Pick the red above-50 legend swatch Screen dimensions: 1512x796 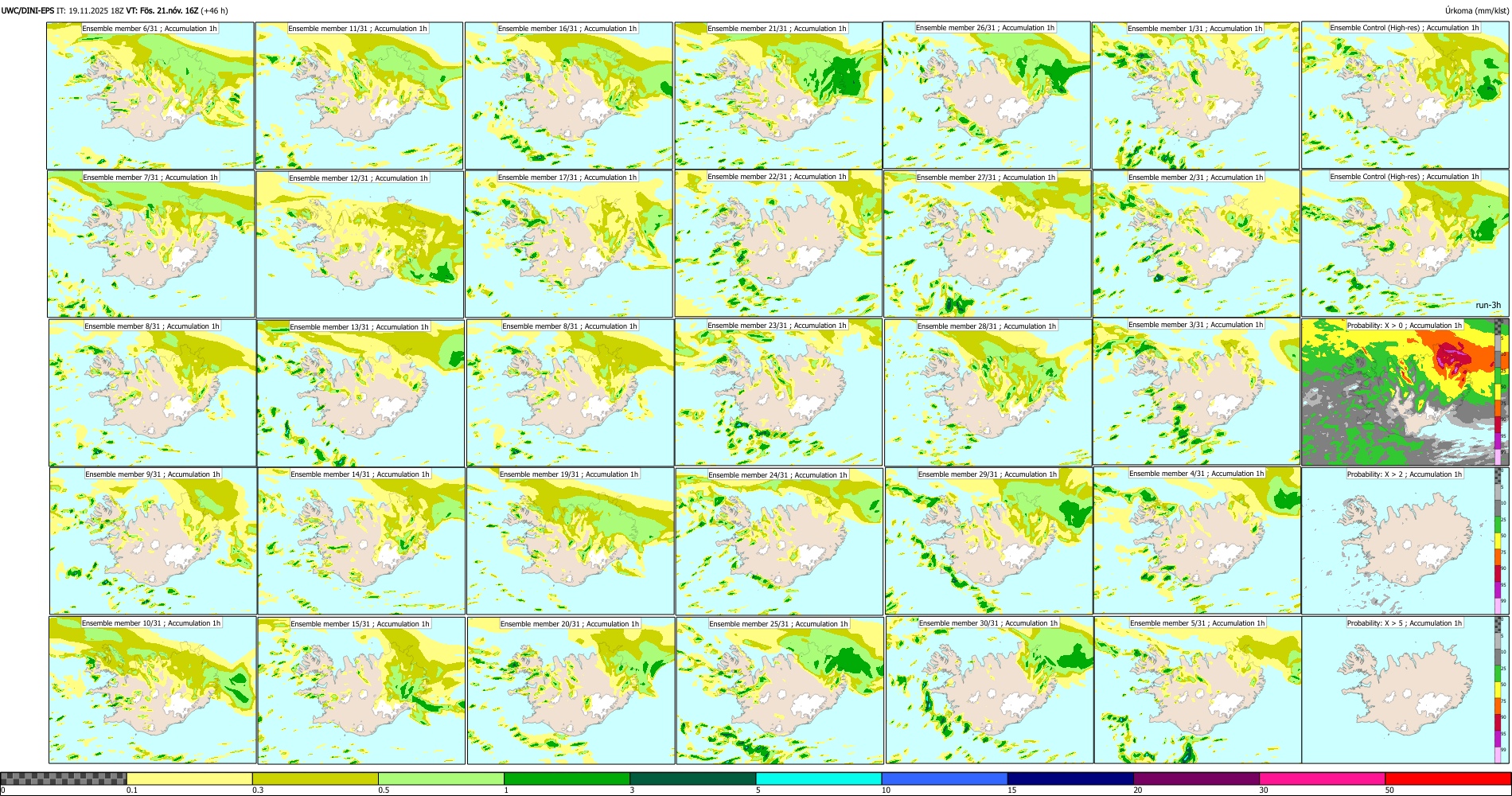click(x=1448, y=778)
